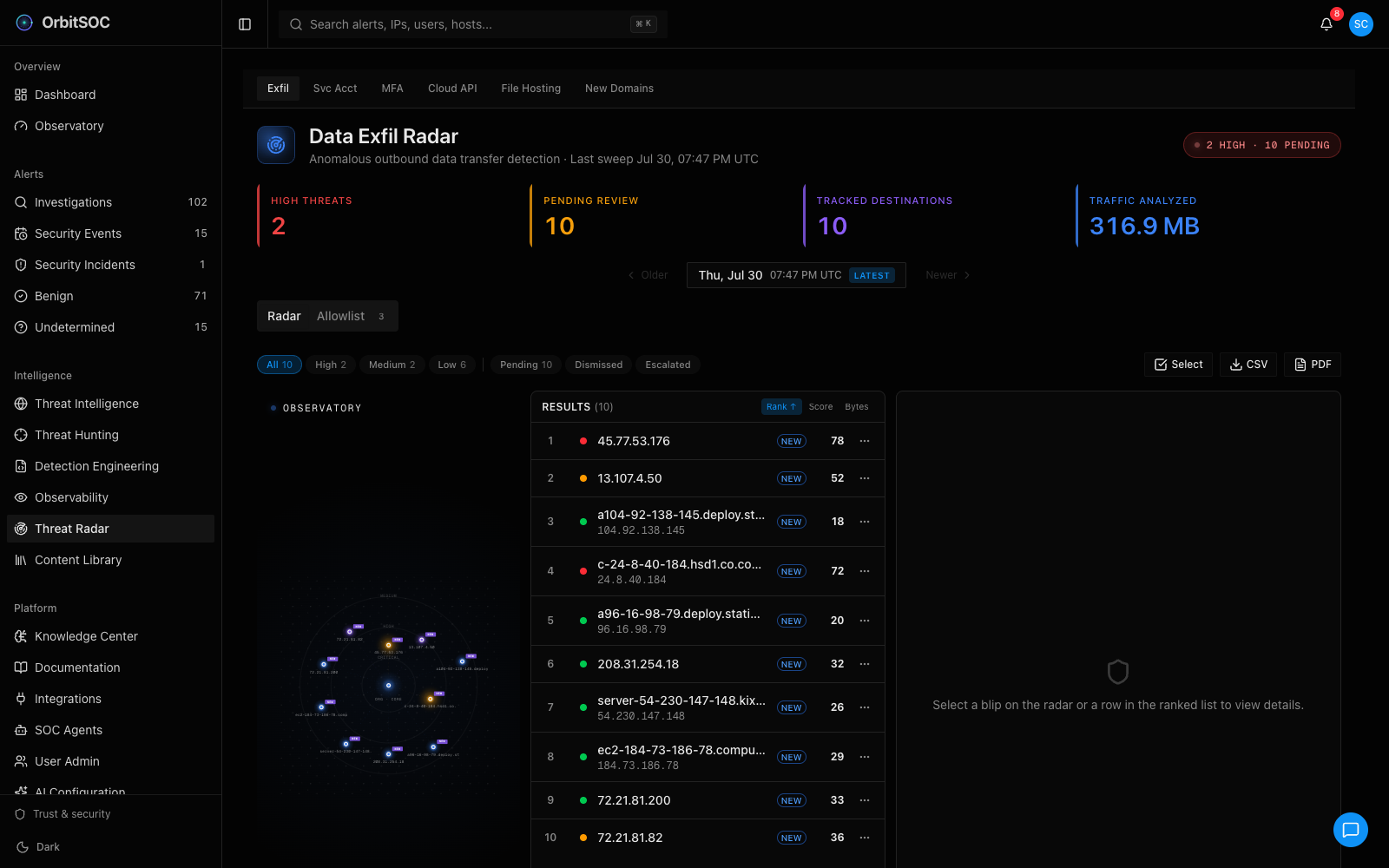Open SOC Agents
The image size is (1389, 868).
point(110,730)
